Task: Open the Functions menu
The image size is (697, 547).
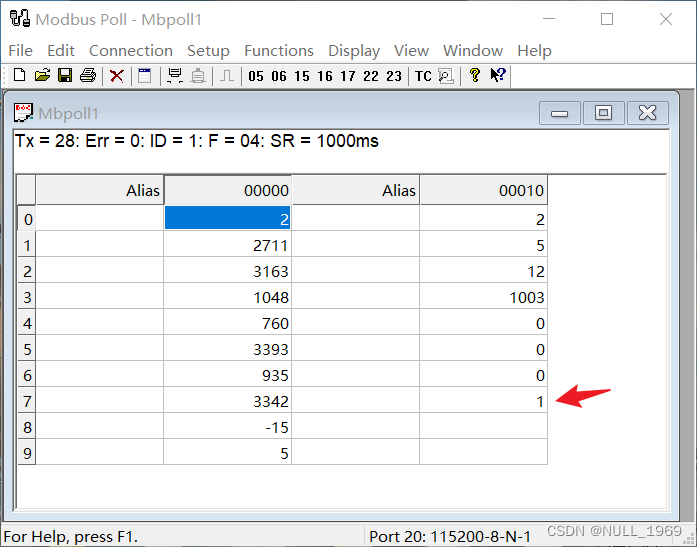Action: pos(279,51)
